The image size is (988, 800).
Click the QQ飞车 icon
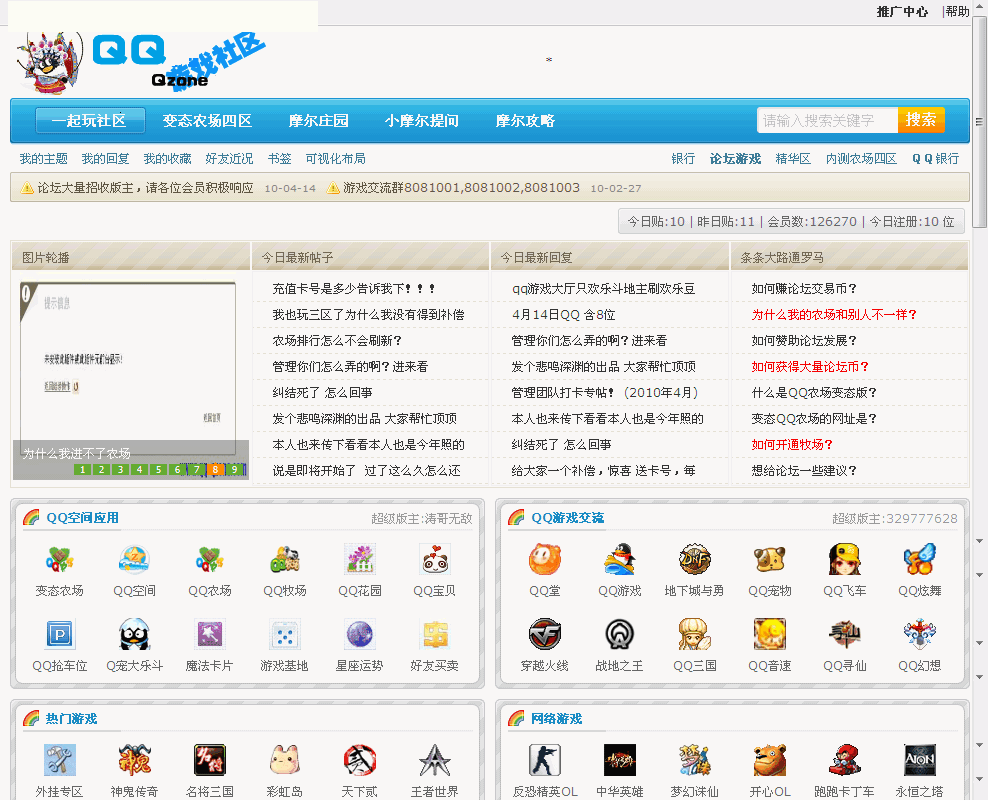[845, 559]
